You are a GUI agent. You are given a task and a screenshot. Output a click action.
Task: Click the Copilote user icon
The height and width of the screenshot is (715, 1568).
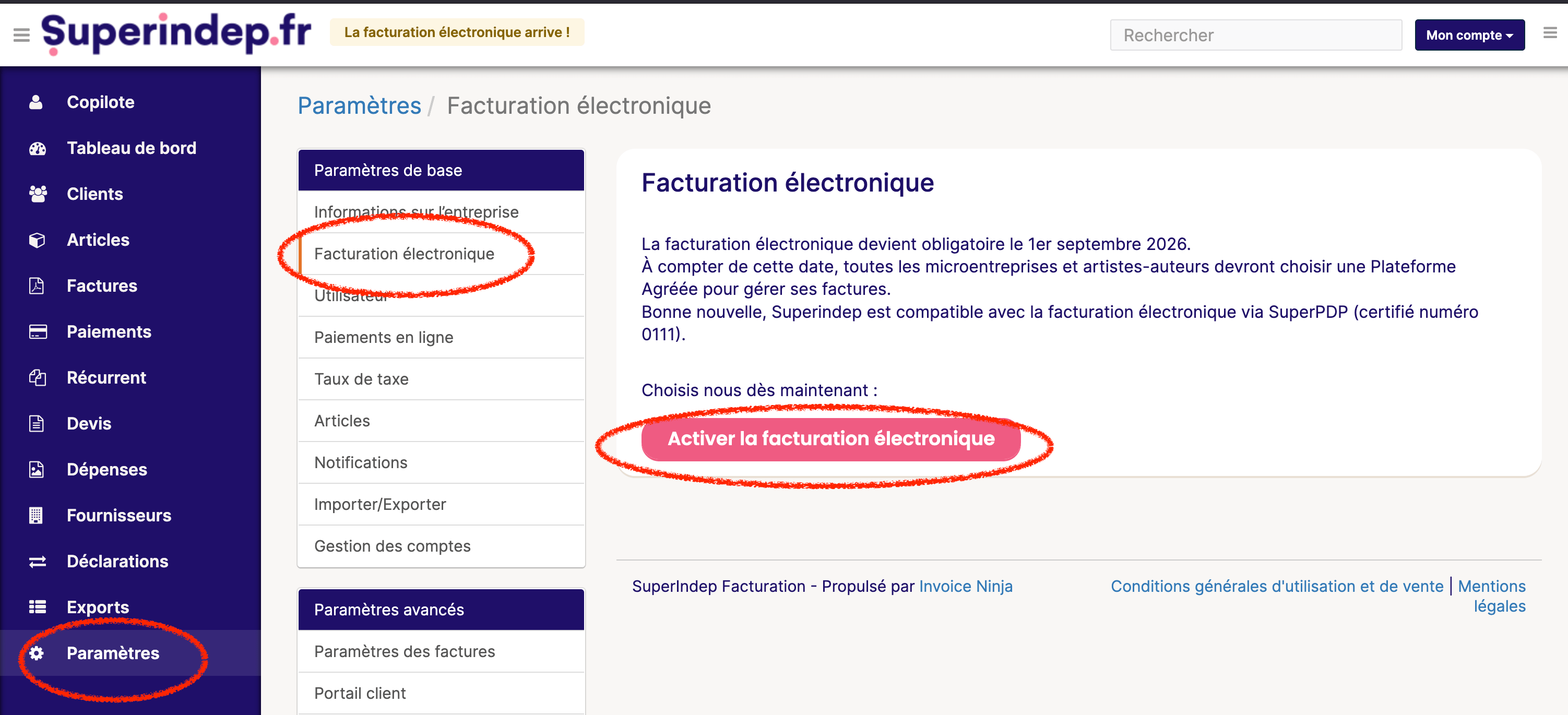pos(36,102)
